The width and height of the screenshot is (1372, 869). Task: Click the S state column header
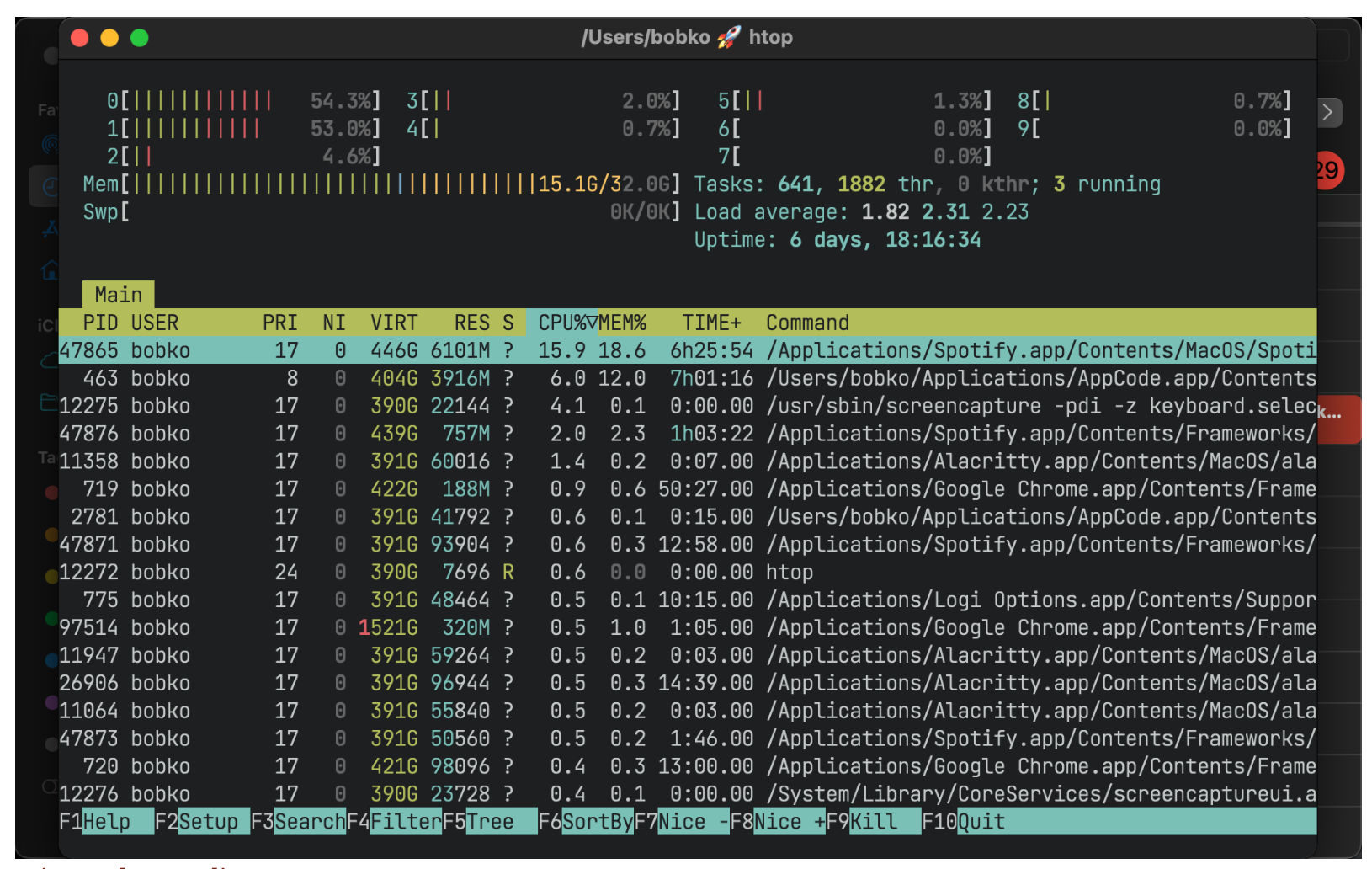508,323
